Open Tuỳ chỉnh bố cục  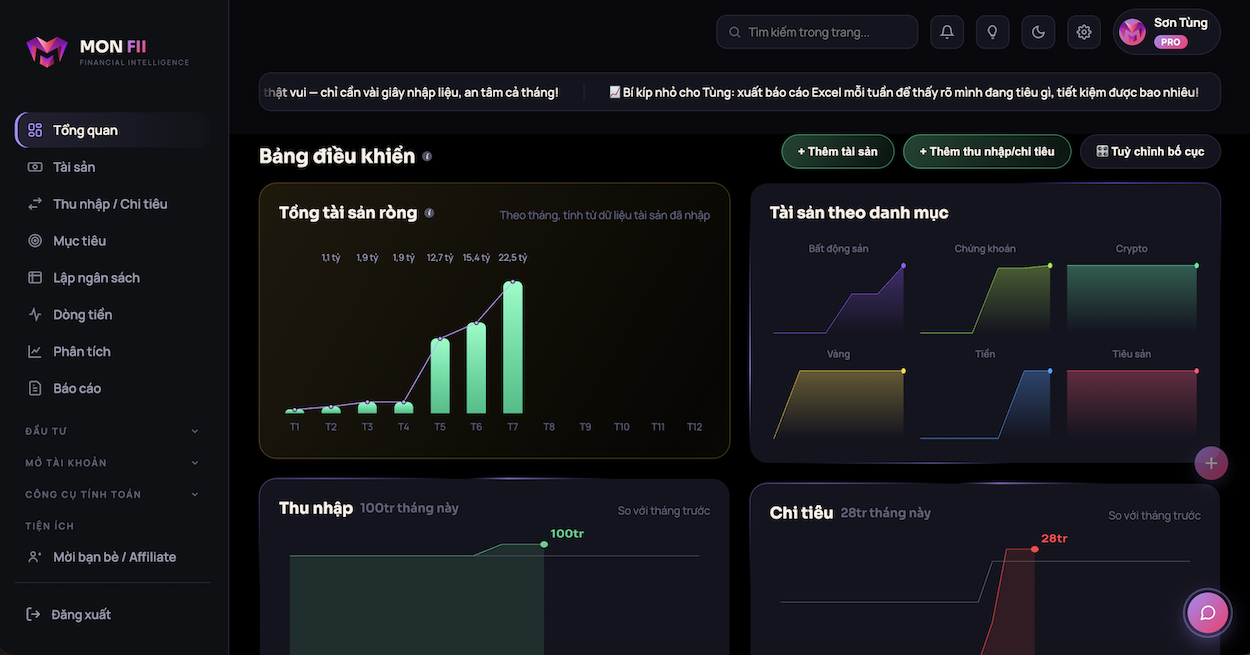[x=1150, y=152]
